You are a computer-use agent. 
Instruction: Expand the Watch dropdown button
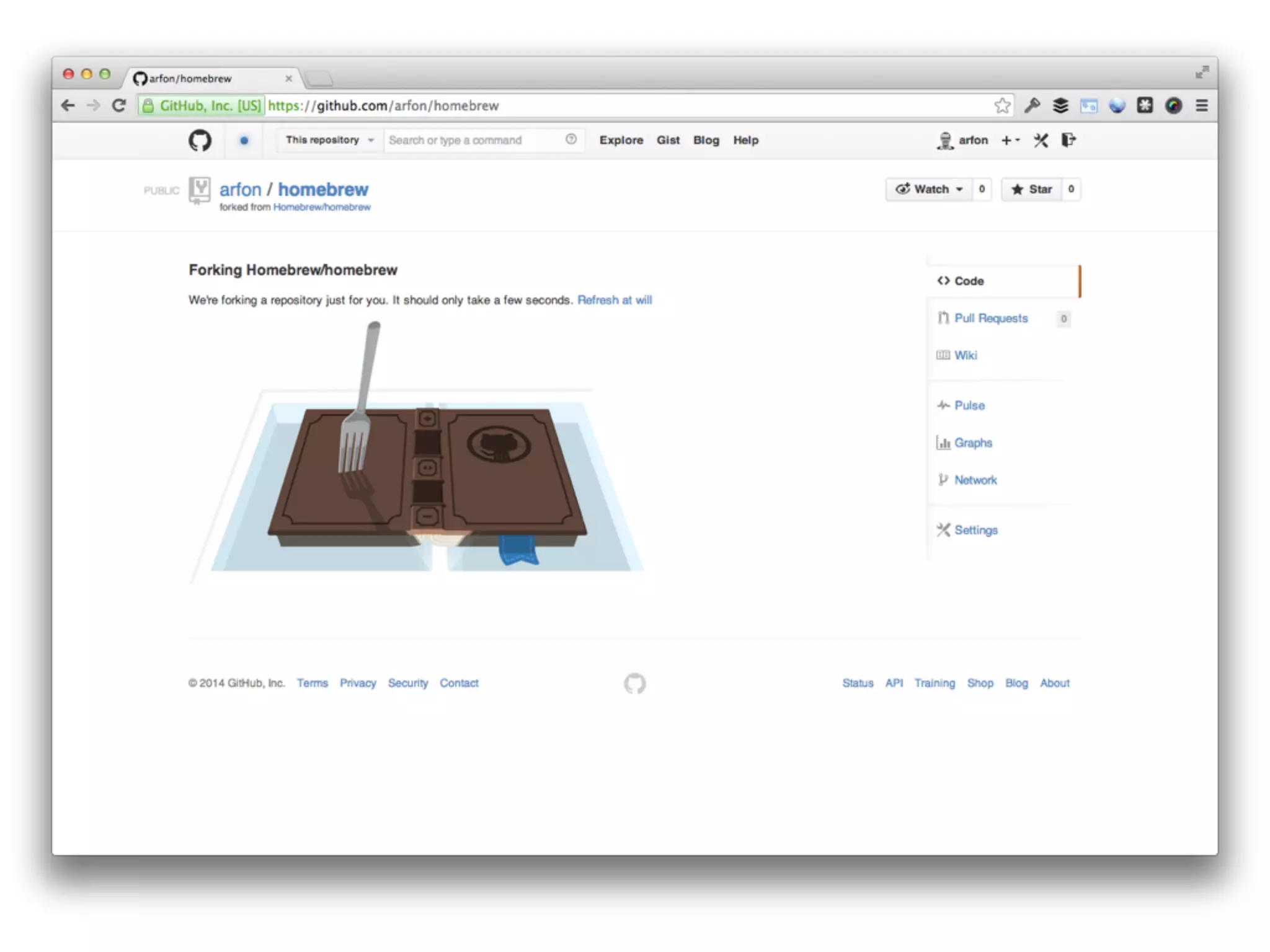(x=929, y=189)
